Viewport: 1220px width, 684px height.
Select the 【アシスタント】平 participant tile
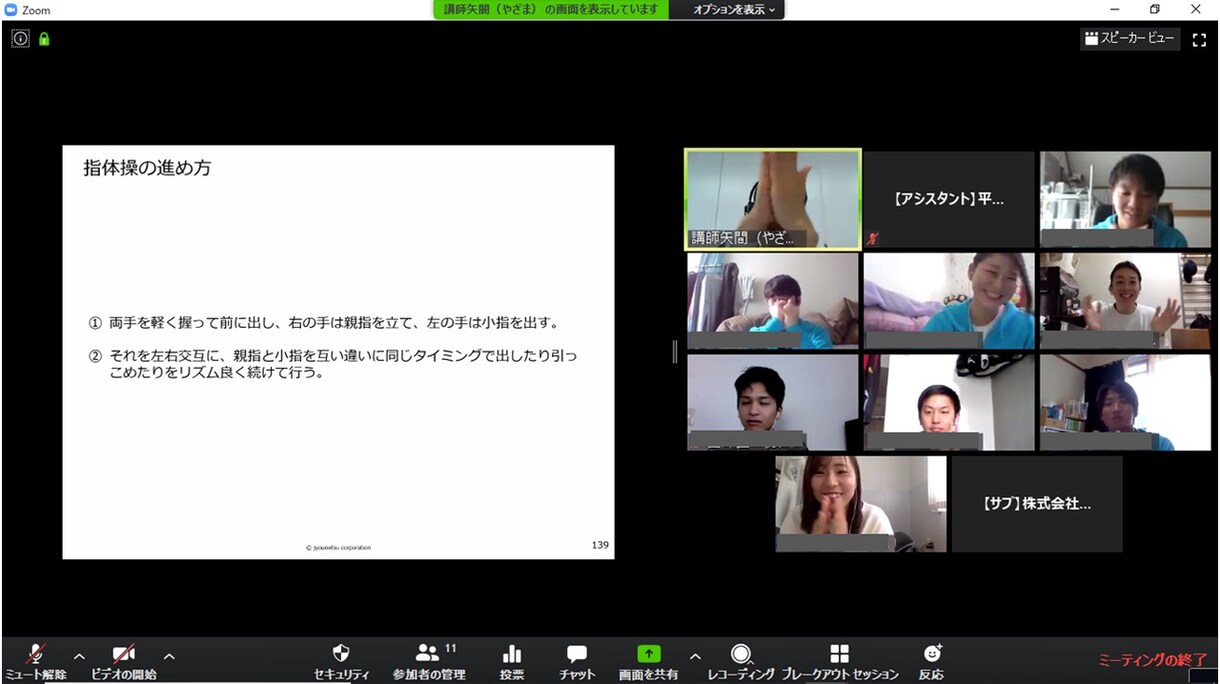pyautogui.click(x=949, y=199)
